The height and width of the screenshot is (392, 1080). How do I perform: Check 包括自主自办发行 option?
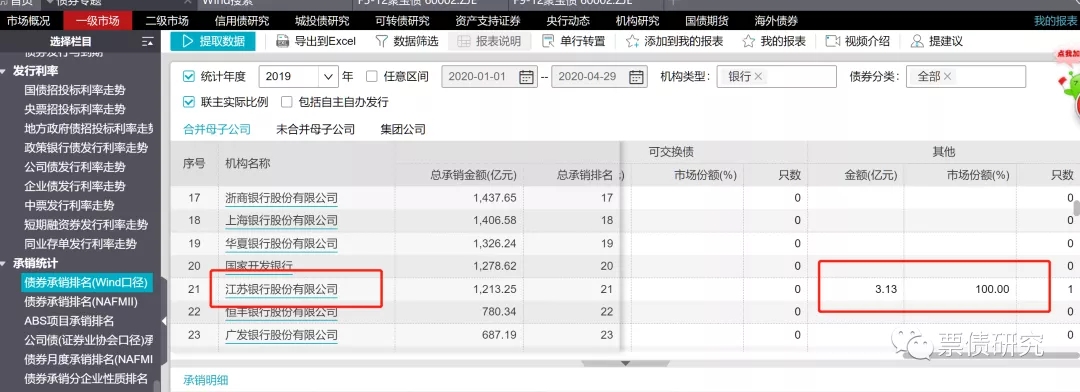287,102
